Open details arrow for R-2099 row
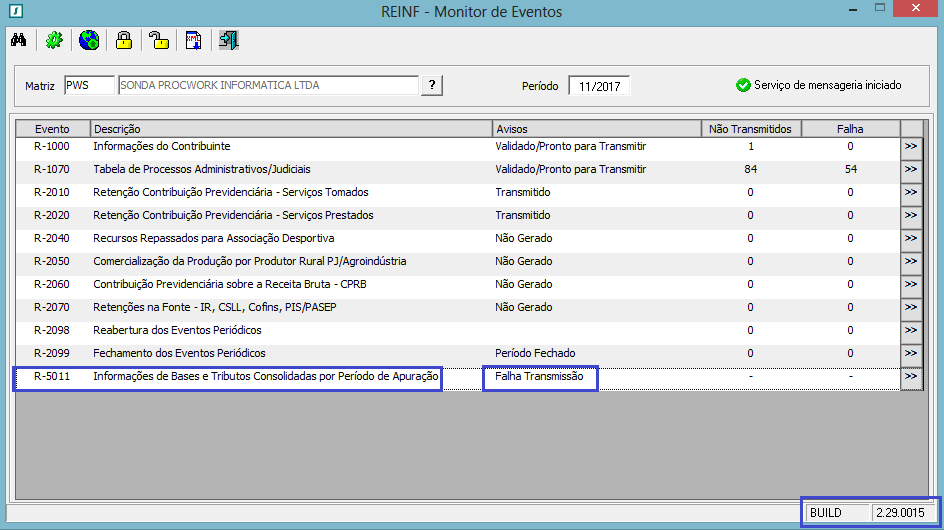This screenshot has height=530, width=944. [x=910, y=353]
